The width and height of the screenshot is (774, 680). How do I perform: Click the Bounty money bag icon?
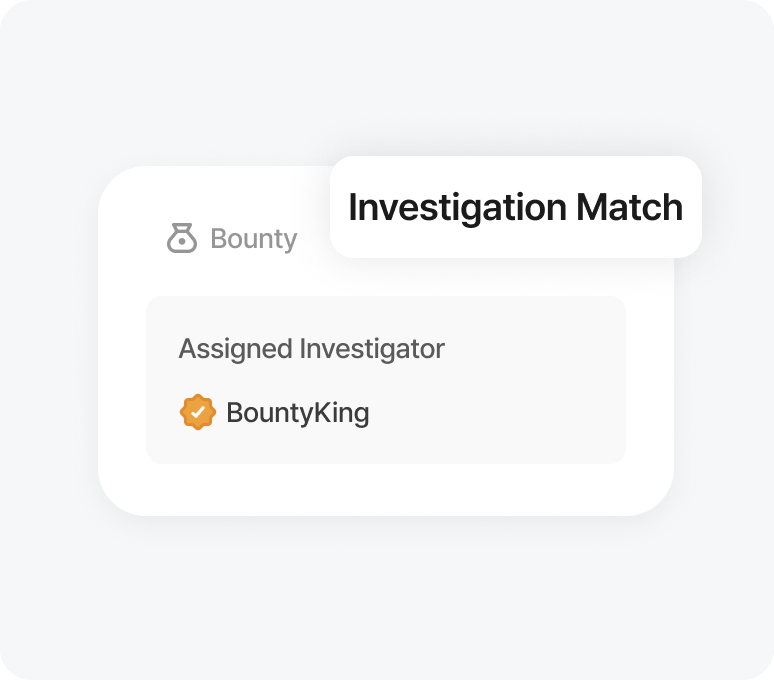(181, 239)
